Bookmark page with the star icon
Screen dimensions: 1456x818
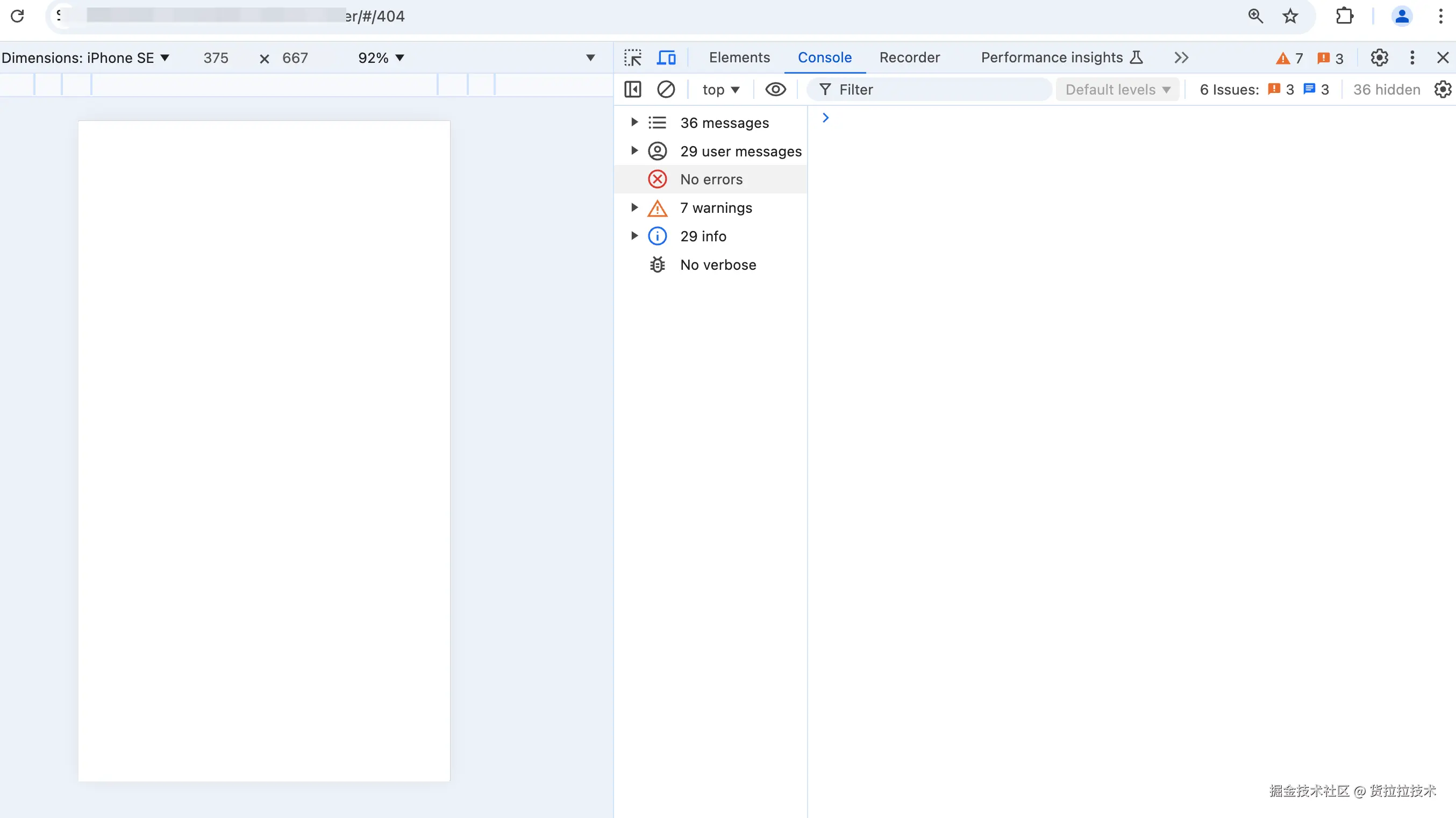click(1290, 16)
